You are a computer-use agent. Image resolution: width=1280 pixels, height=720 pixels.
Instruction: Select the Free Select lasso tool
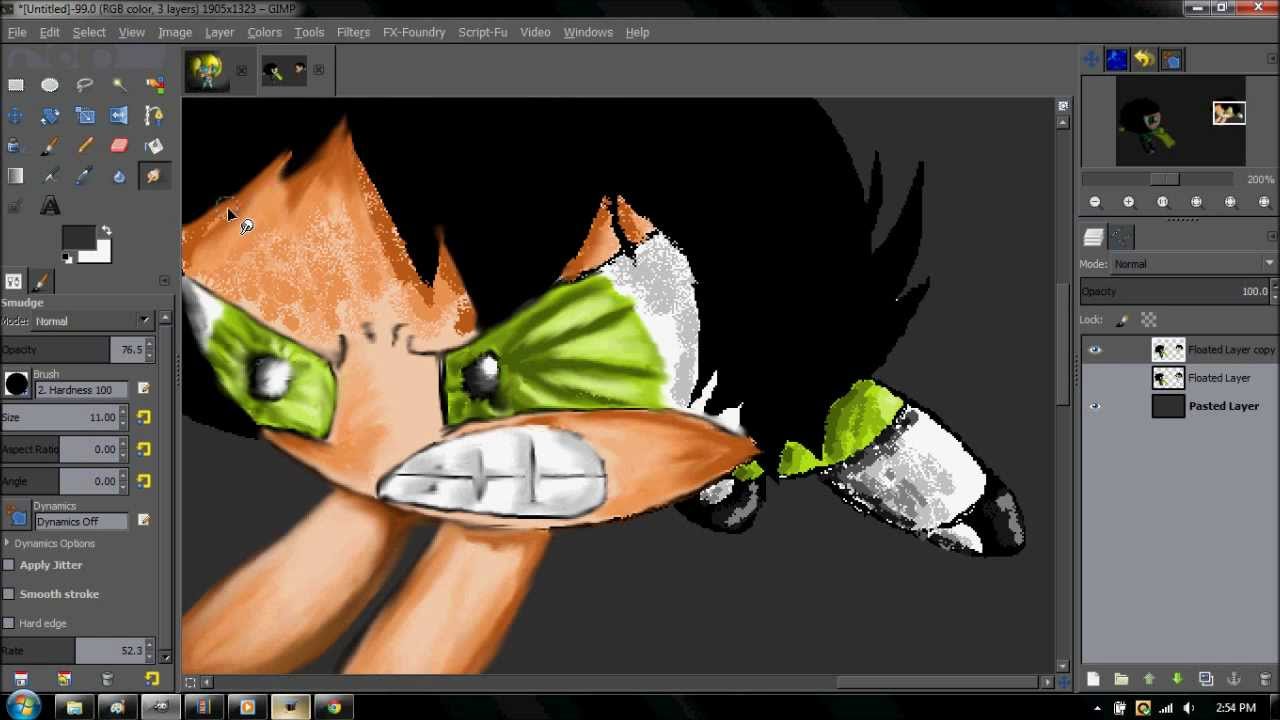click(85, 85)
